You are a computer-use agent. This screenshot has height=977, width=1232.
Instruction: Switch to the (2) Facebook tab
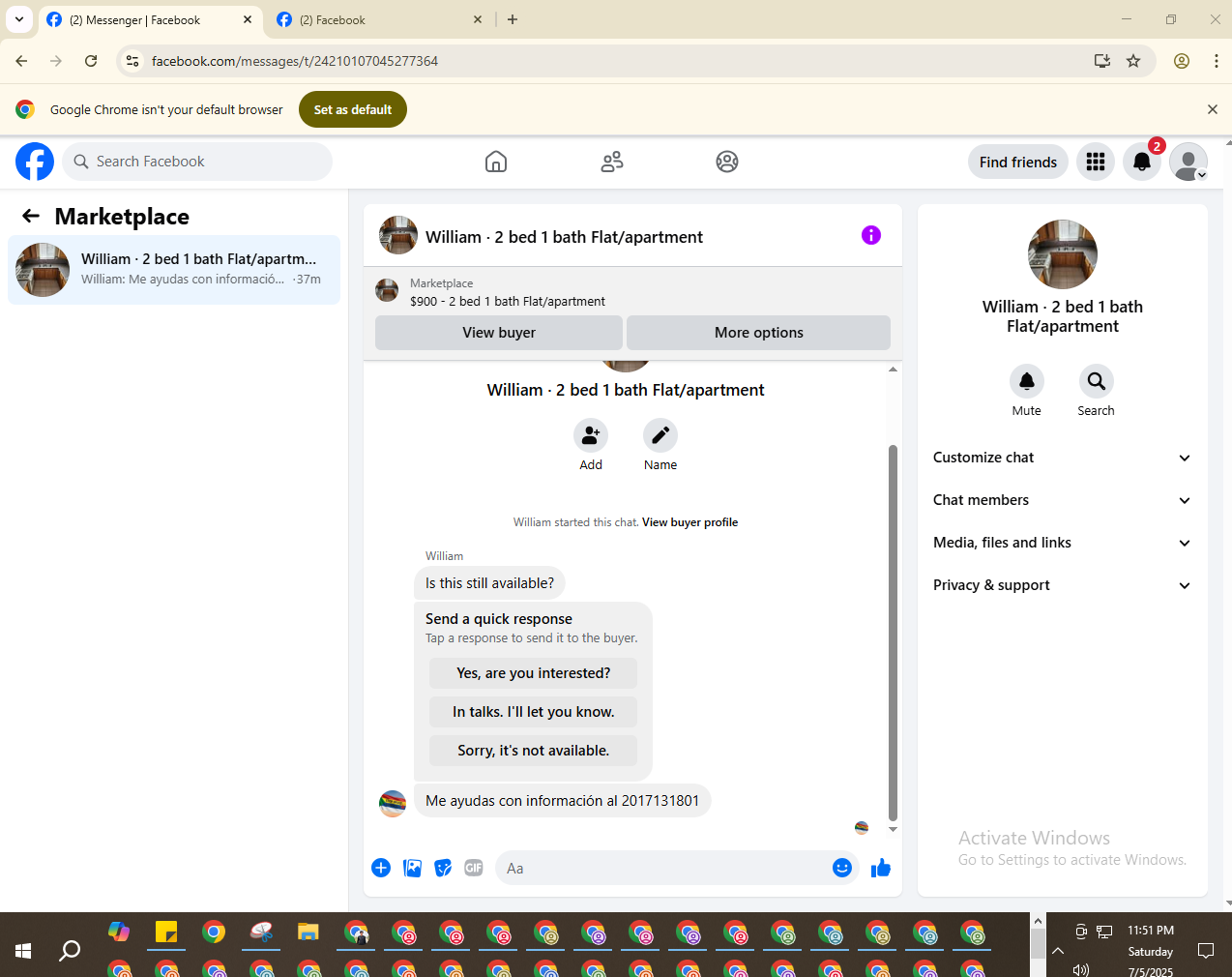tap(380, 19)
